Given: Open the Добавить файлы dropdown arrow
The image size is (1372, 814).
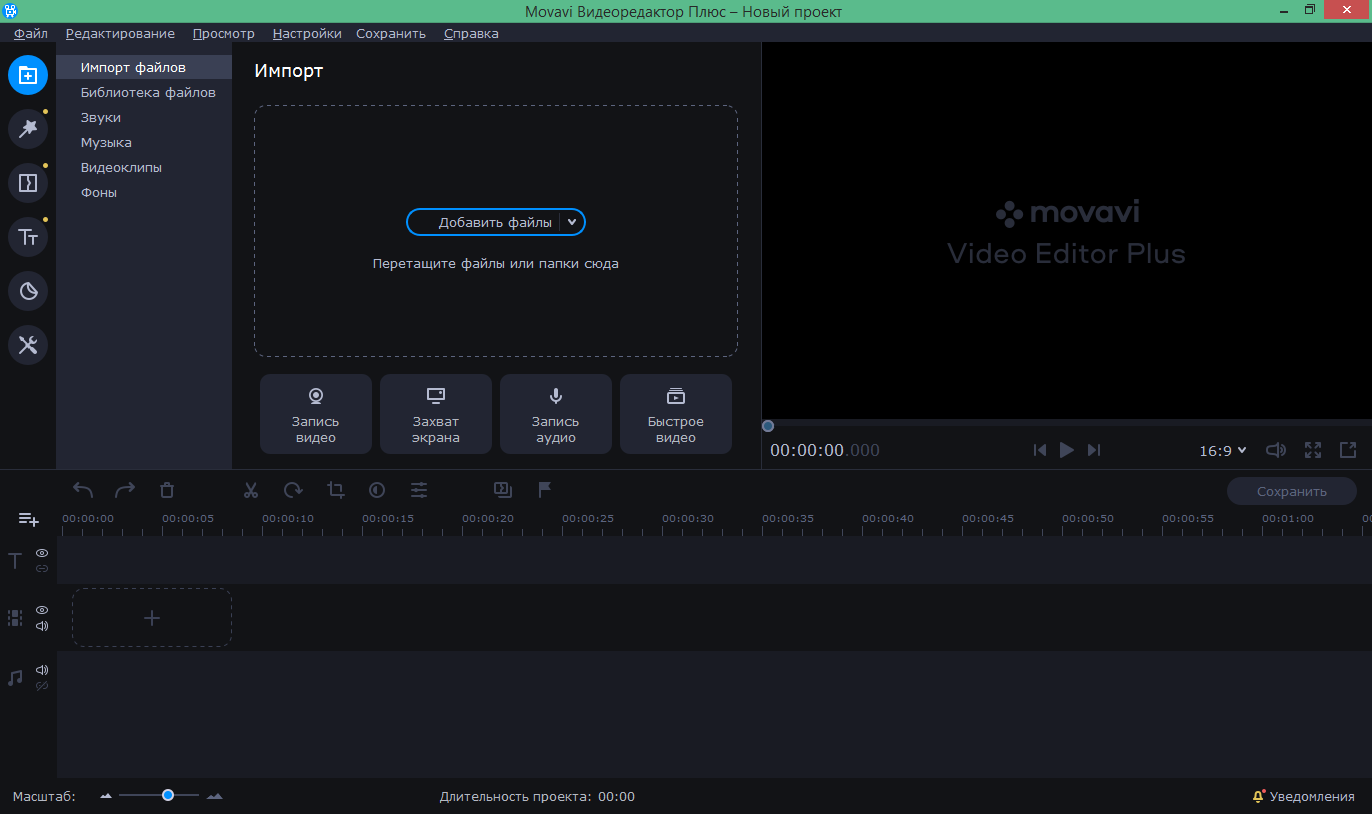Looking at the screenshot, I should [x=572, y=222].
